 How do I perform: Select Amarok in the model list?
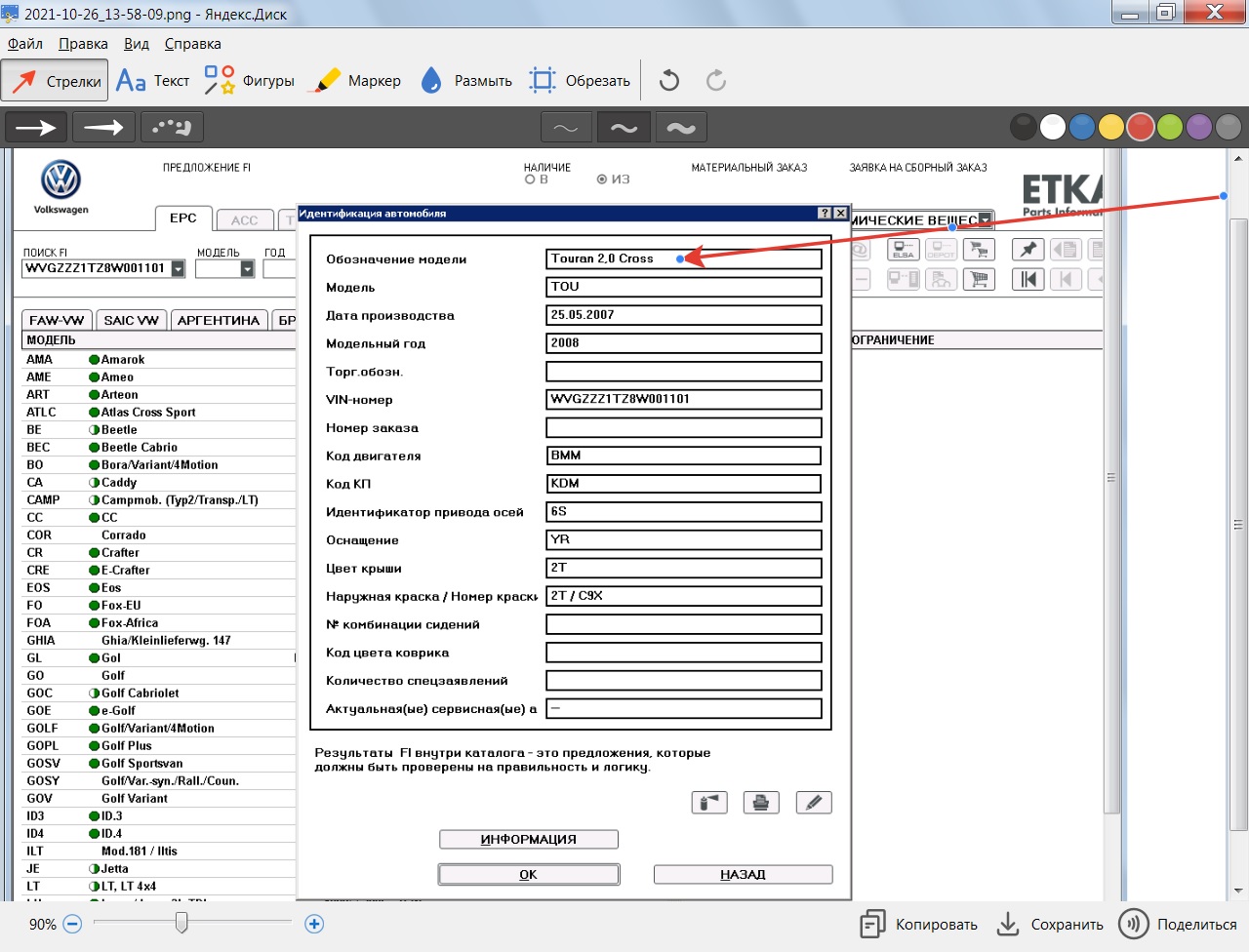[x=123, y=360]
